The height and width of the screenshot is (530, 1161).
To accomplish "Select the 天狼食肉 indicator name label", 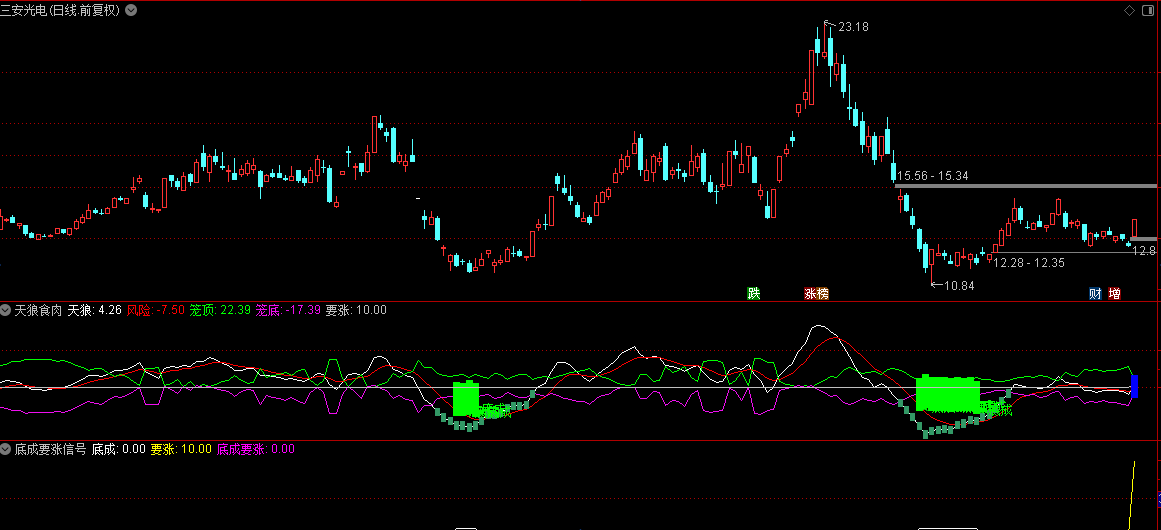I will coord(39,310).
